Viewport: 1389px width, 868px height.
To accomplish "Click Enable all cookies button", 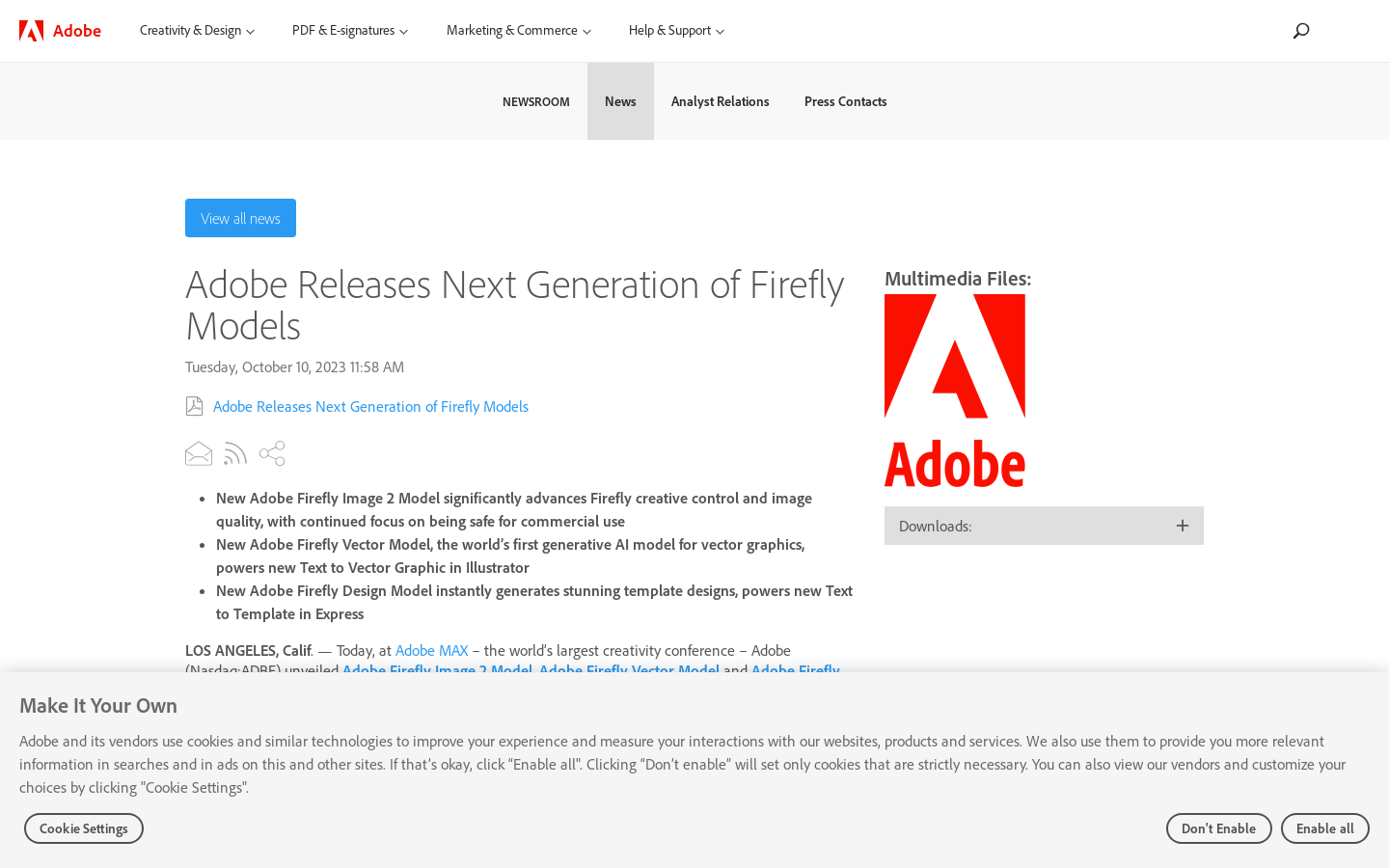I will (1324, 828).
